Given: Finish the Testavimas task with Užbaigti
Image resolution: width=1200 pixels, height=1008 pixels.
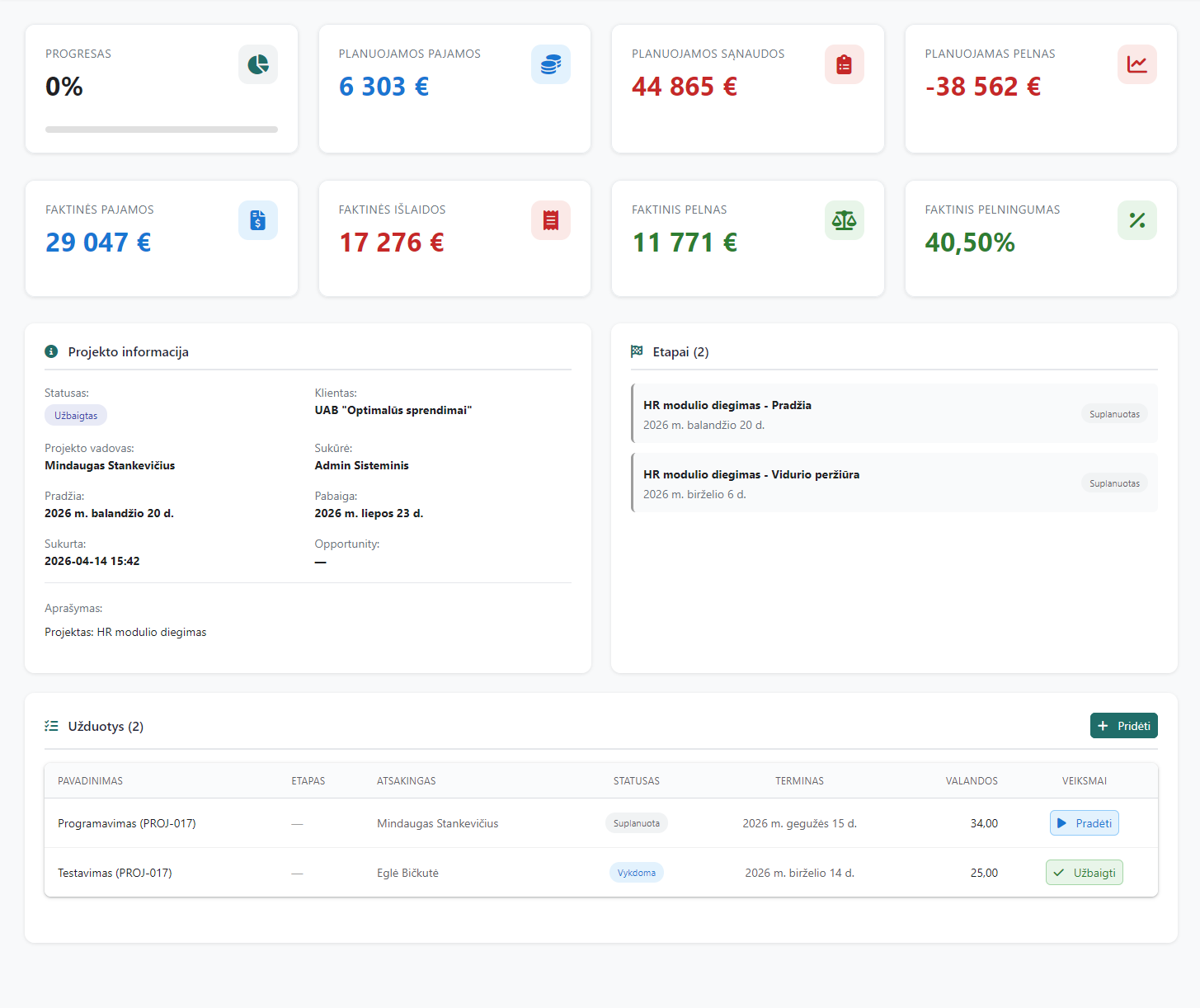Looking at the screenshot, I should [1084, 873].
